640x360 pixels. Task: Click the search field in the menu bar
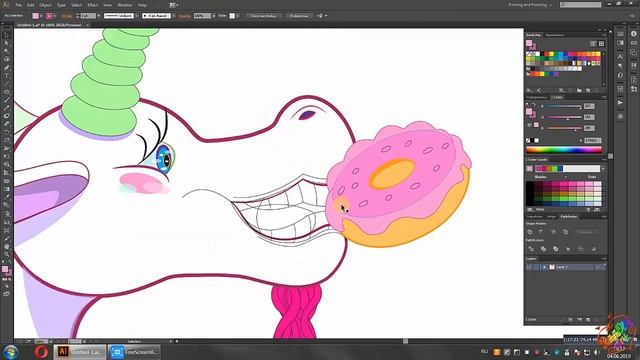click(580, 5)
